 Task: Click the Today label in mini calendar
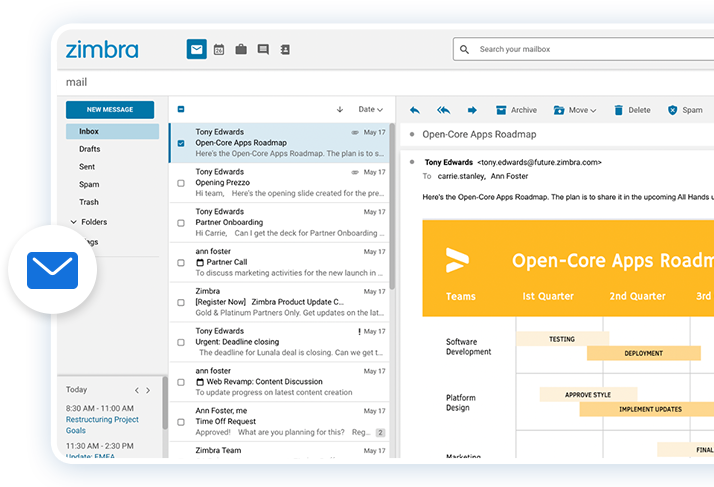pyautogui.click(x=76, y=390)
